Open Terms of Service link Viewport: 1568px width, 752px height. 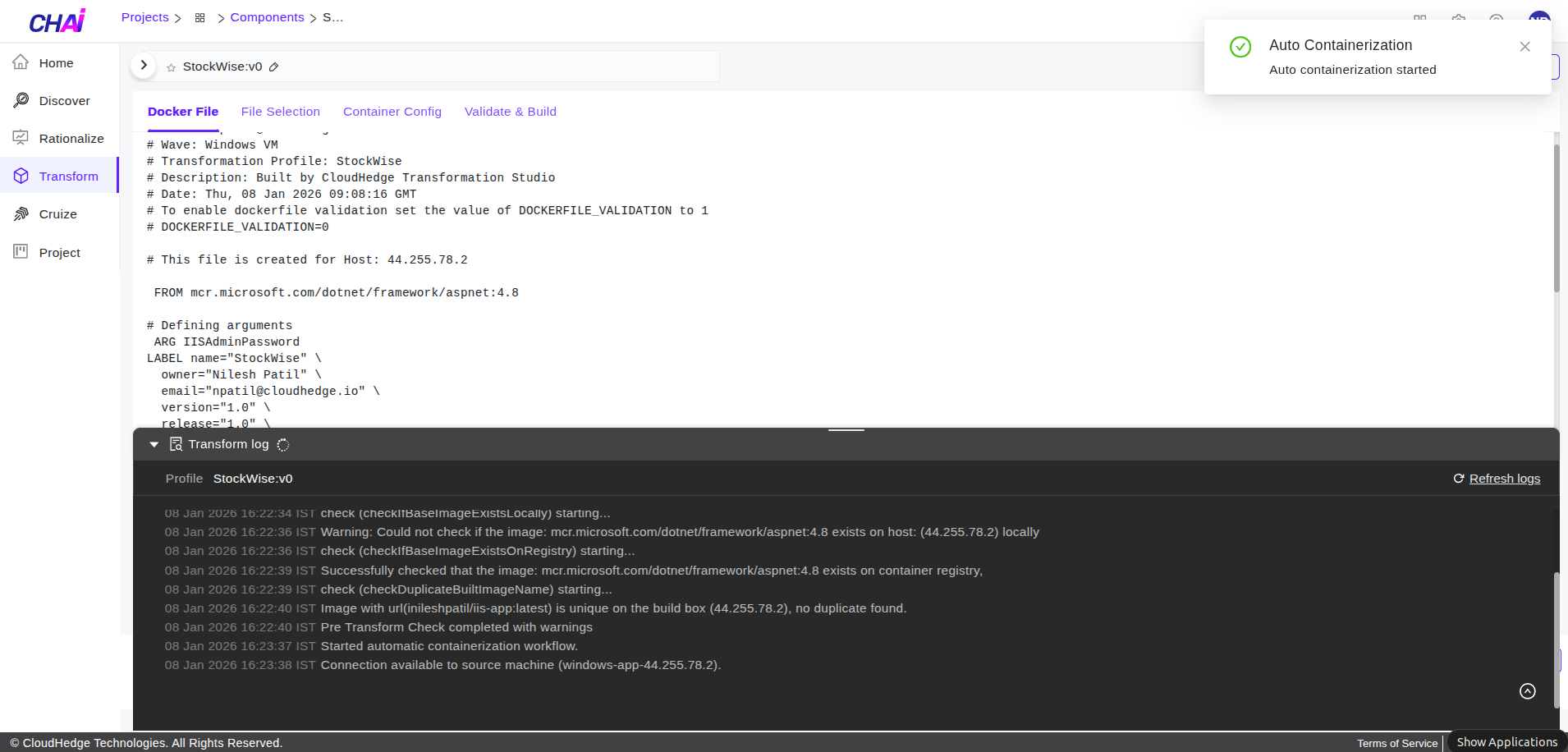point(1396,743)
